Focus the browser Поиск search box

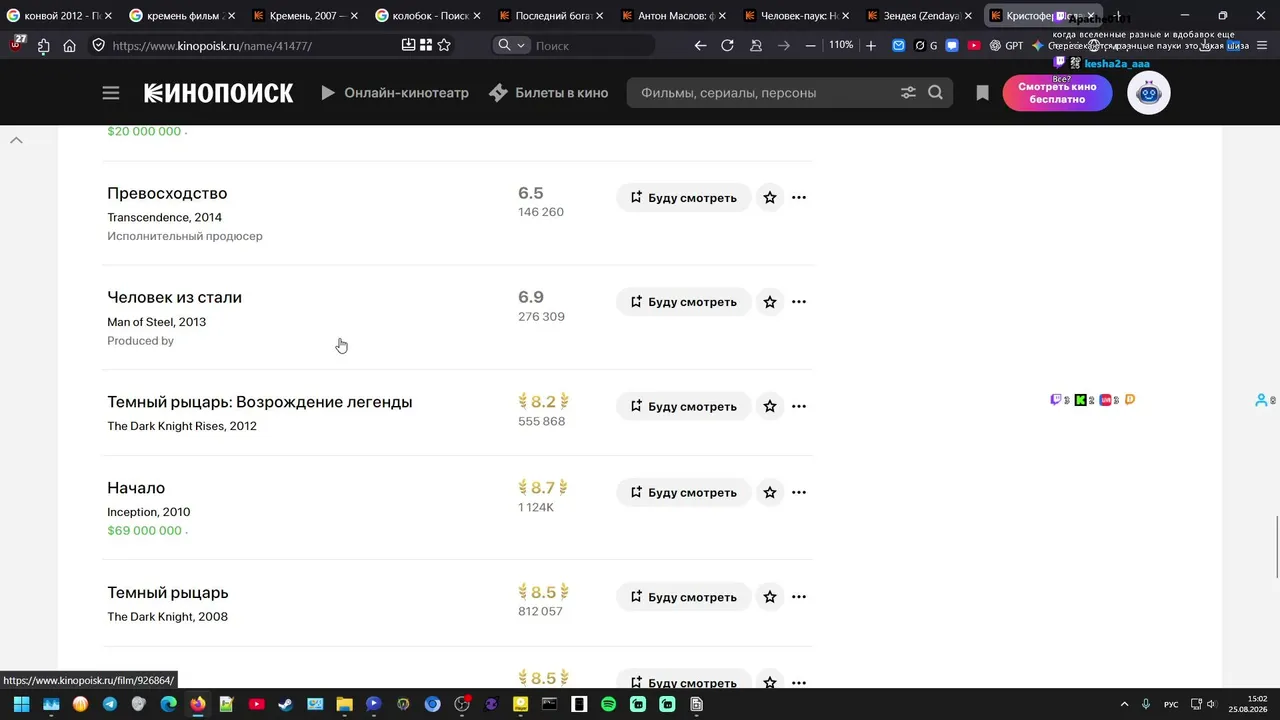tap(592, 45)
